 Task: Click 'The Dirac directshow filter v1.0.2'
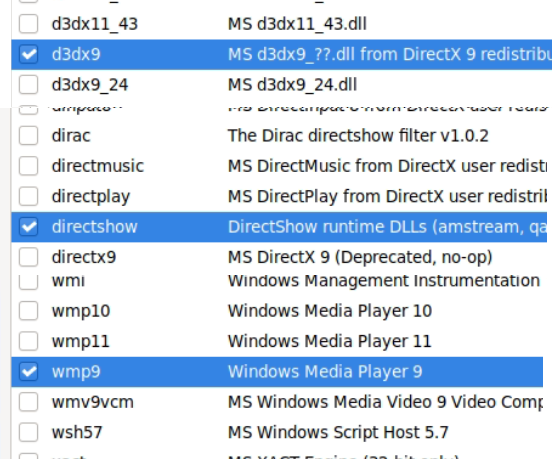tap(358, 136)
